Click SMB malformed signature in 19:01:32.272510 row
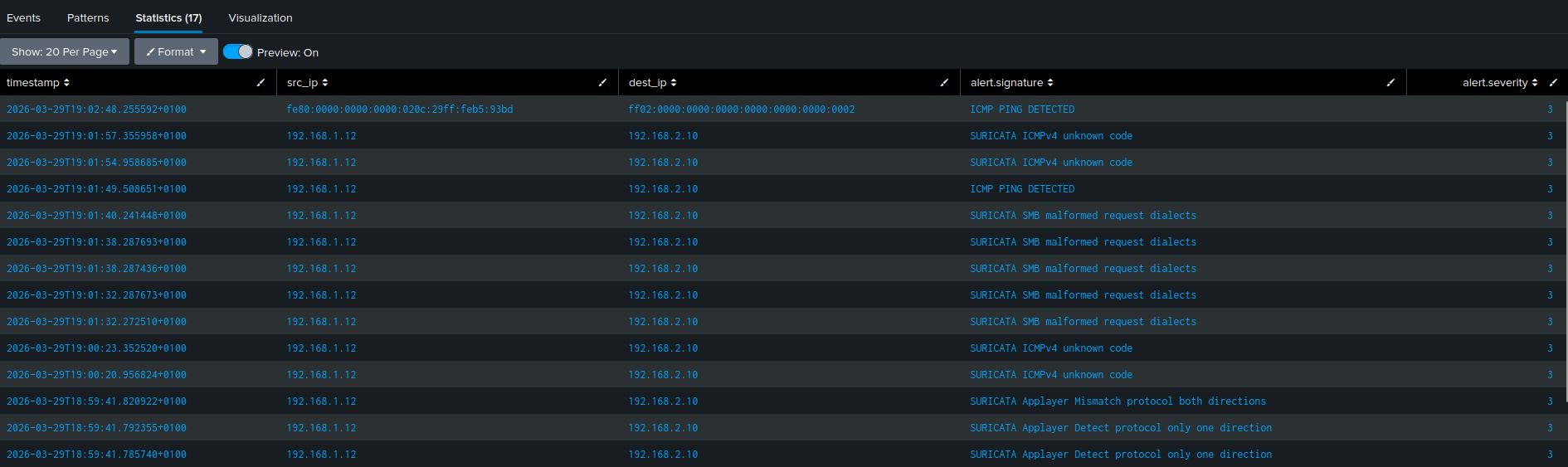The image size is (1568, 467). point(1083,321)
